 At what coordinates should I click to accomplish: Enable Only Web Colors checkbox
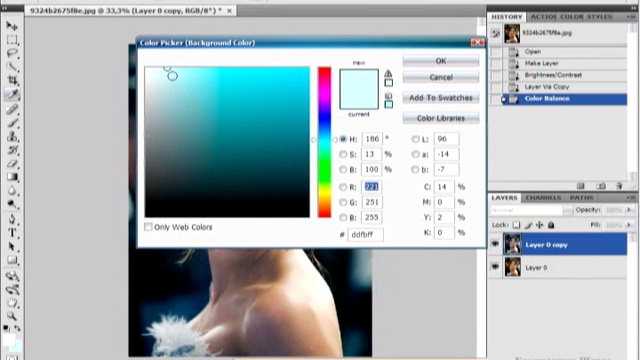tap(148, 227)
